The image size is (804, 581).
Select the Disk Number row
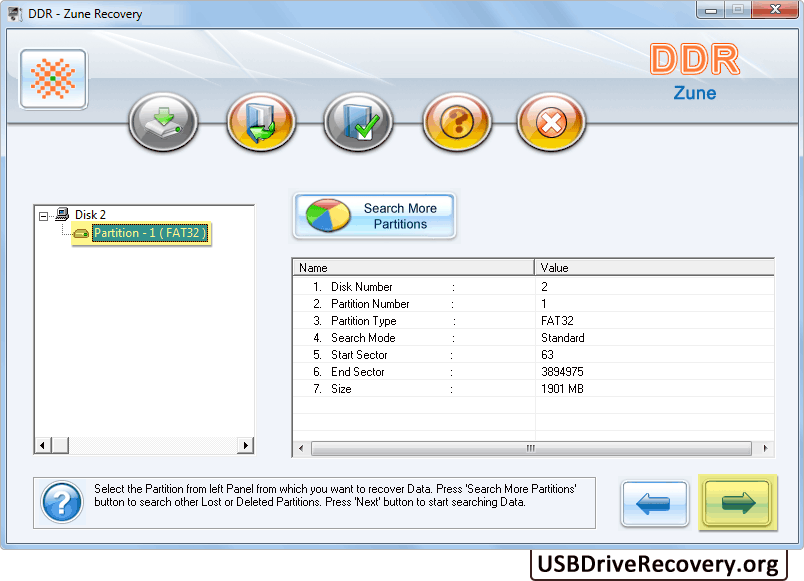pyautogui.click(x=533, y=287)
